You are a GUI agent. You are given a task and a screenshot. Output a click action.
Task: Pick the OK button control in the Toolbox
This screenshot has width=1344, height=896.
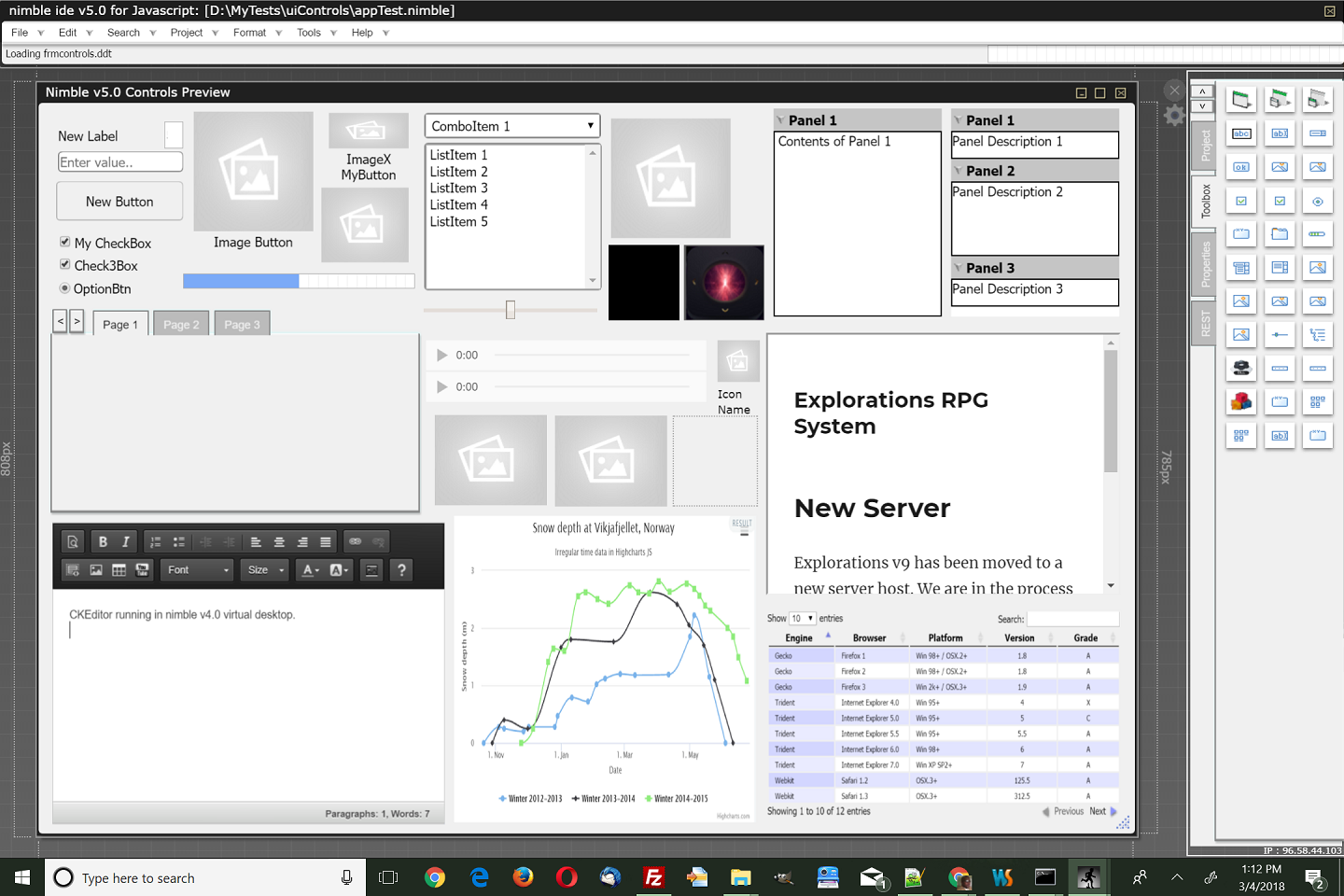click(1241, 167)
